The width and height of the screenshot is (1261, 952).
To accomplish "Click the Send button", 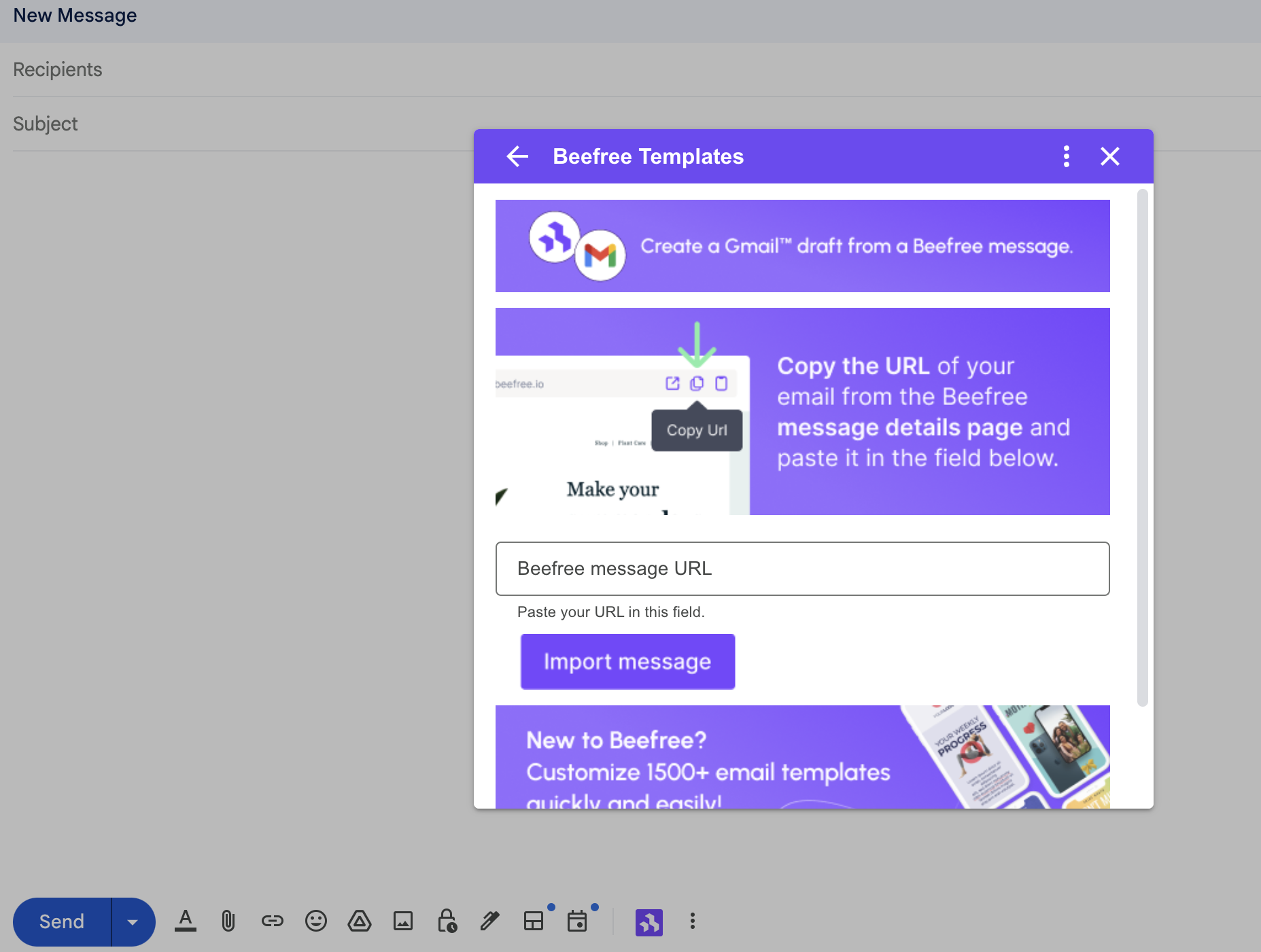I will 62,921.
